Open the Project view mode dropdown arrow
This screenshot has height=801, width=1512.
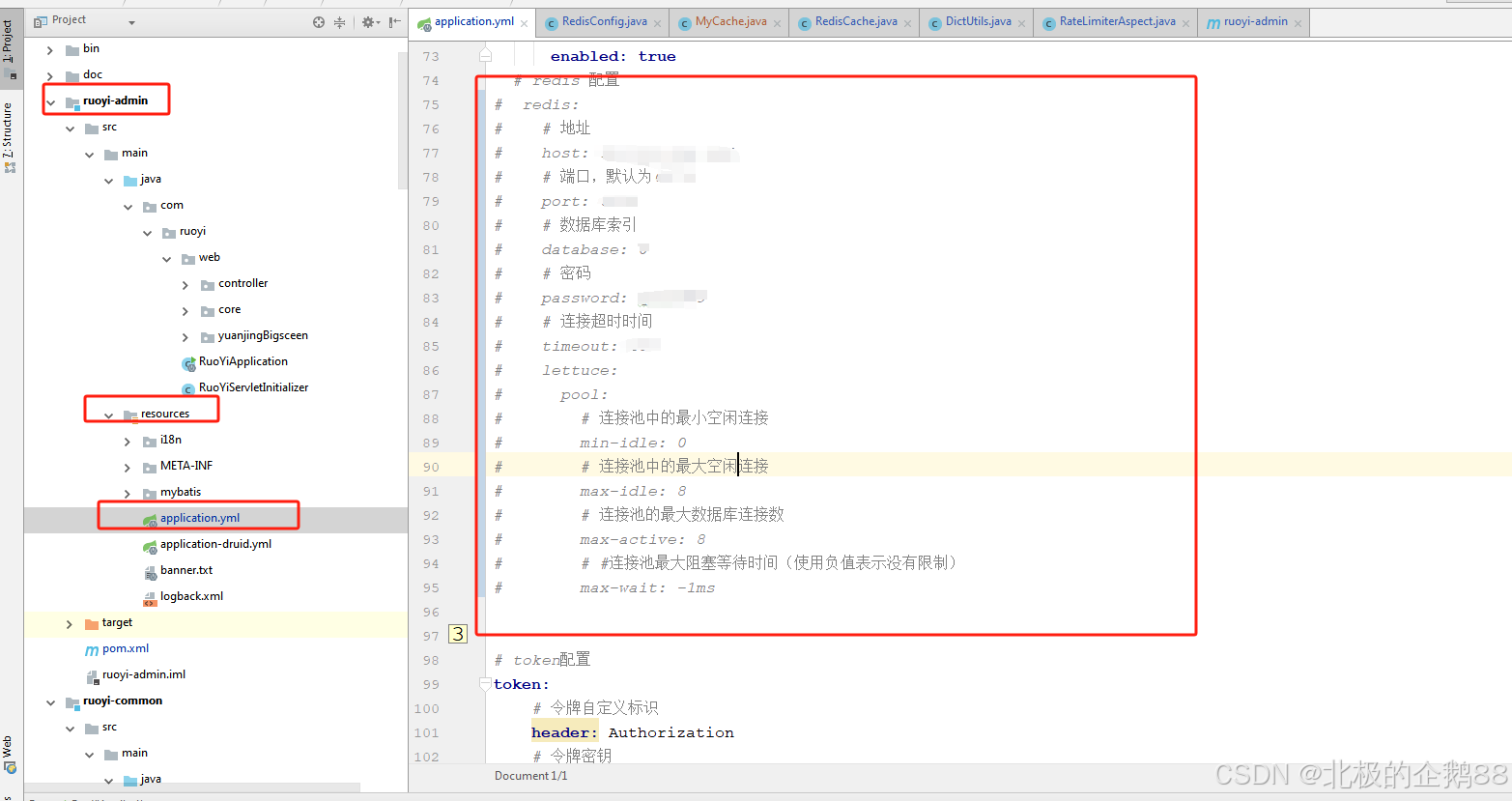131,22
